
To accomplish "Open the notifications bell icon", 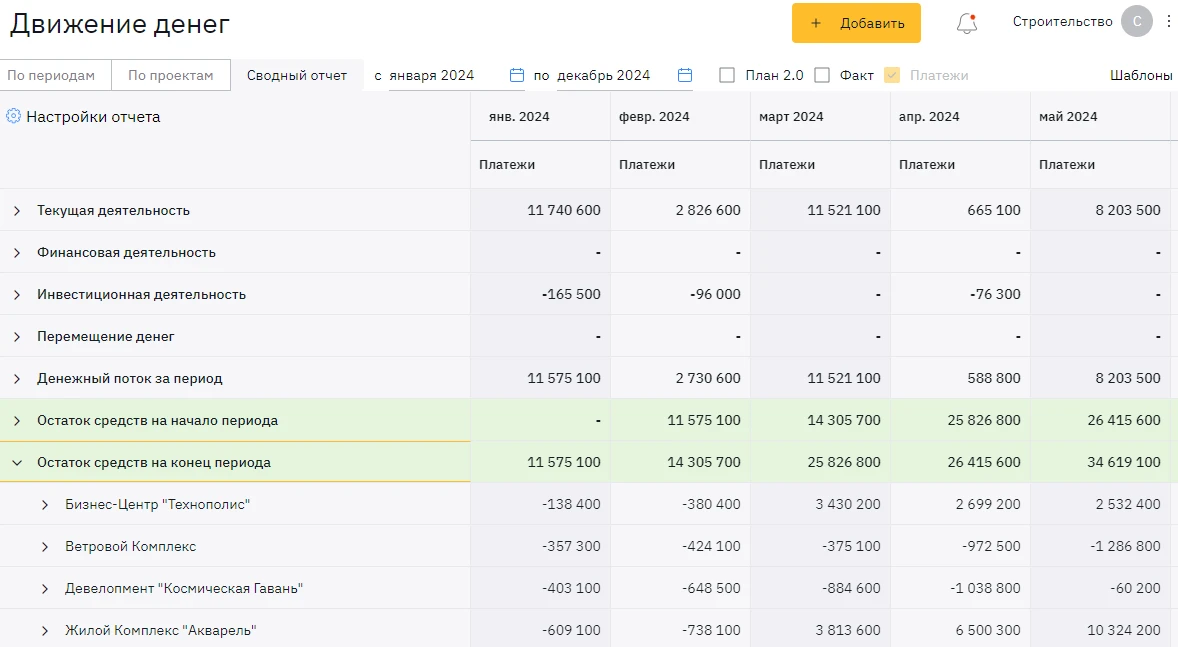I will pyautogui.click(x=967, y=23).
